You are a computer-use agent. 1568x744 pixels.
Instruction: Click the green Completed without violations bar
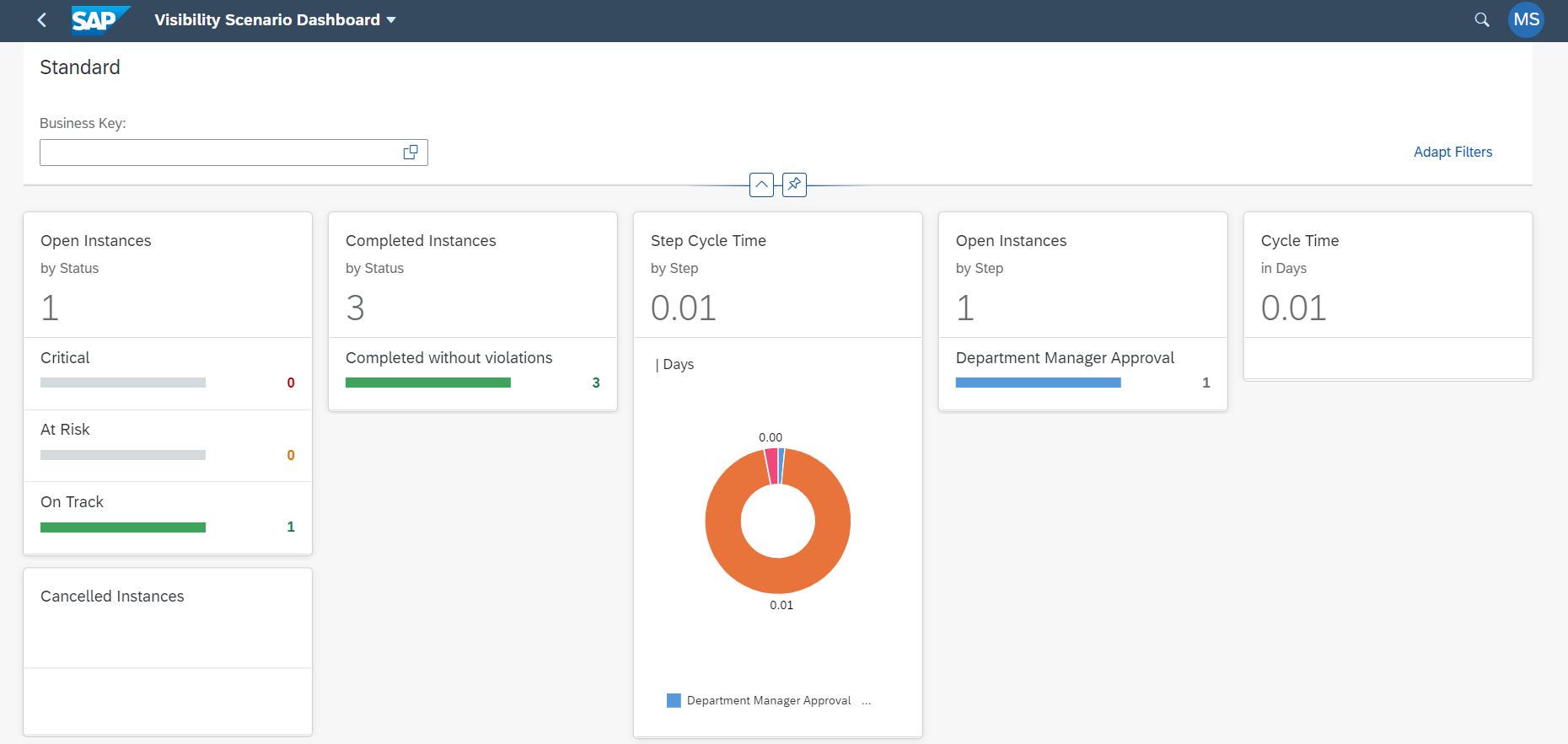point(428,383)
